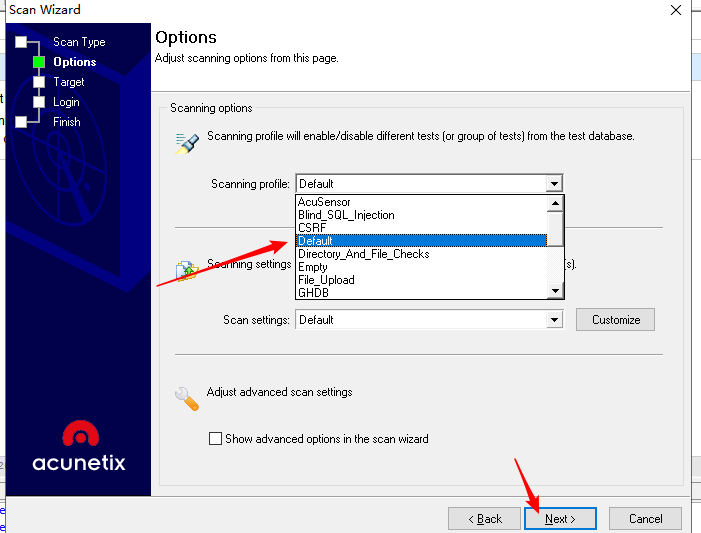The height and width of the screenshot is (533, 701).
Task: Click the scanning profile brush icon
Action: tap(186, 142)
